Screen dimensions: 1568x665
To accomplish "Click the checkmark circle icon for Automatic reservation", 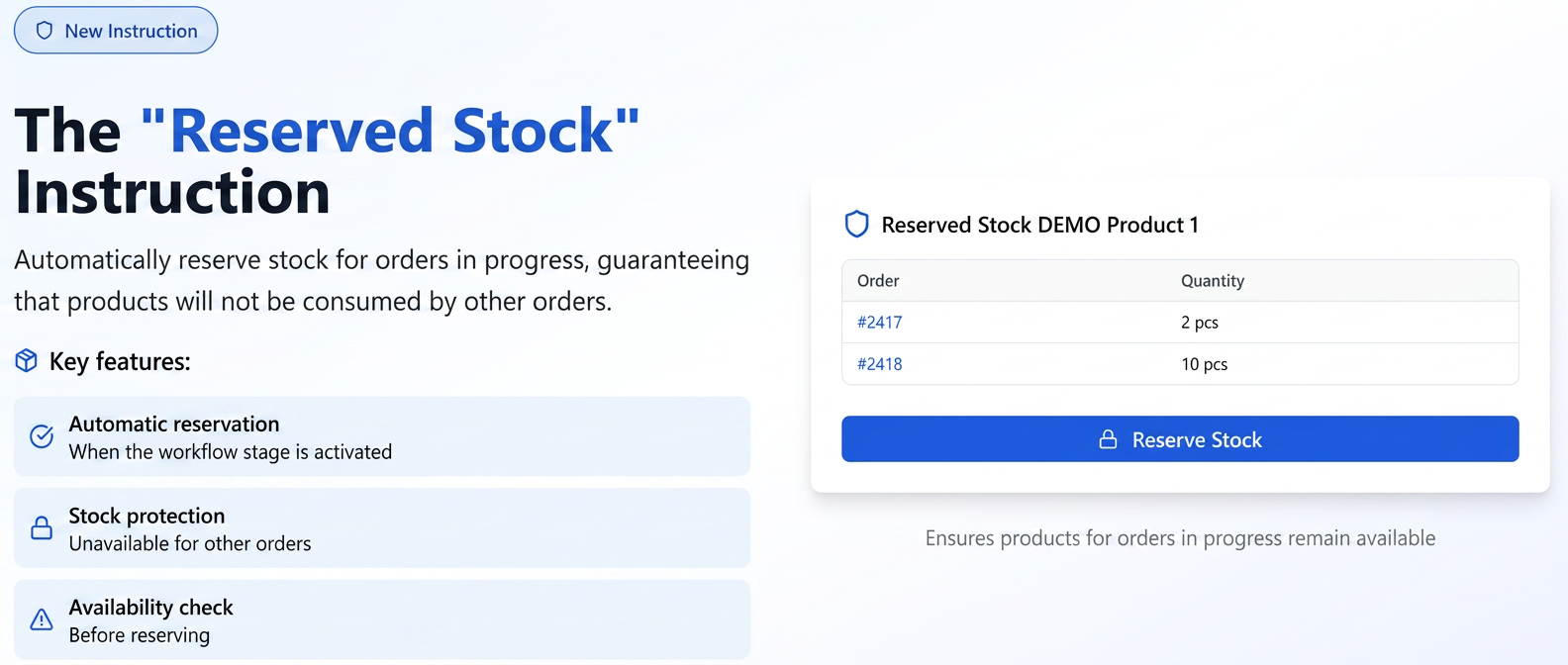I will [42, 436].
